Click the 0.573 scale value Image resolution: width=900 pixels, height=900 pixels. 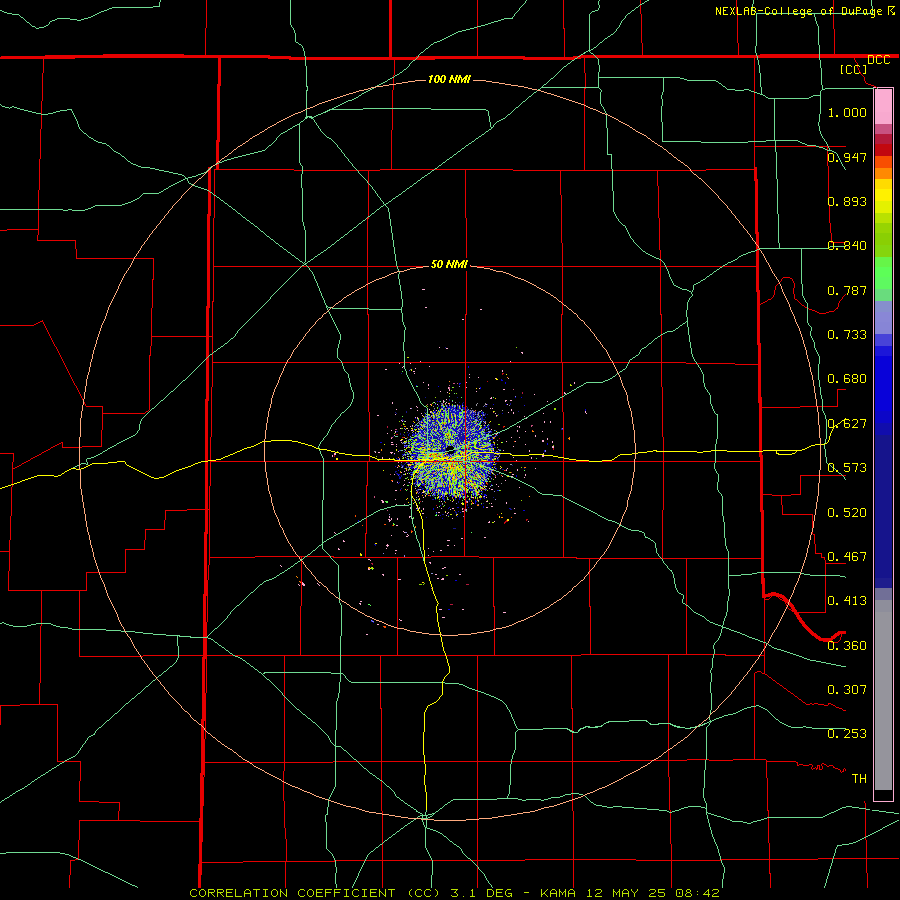[847, 468]
